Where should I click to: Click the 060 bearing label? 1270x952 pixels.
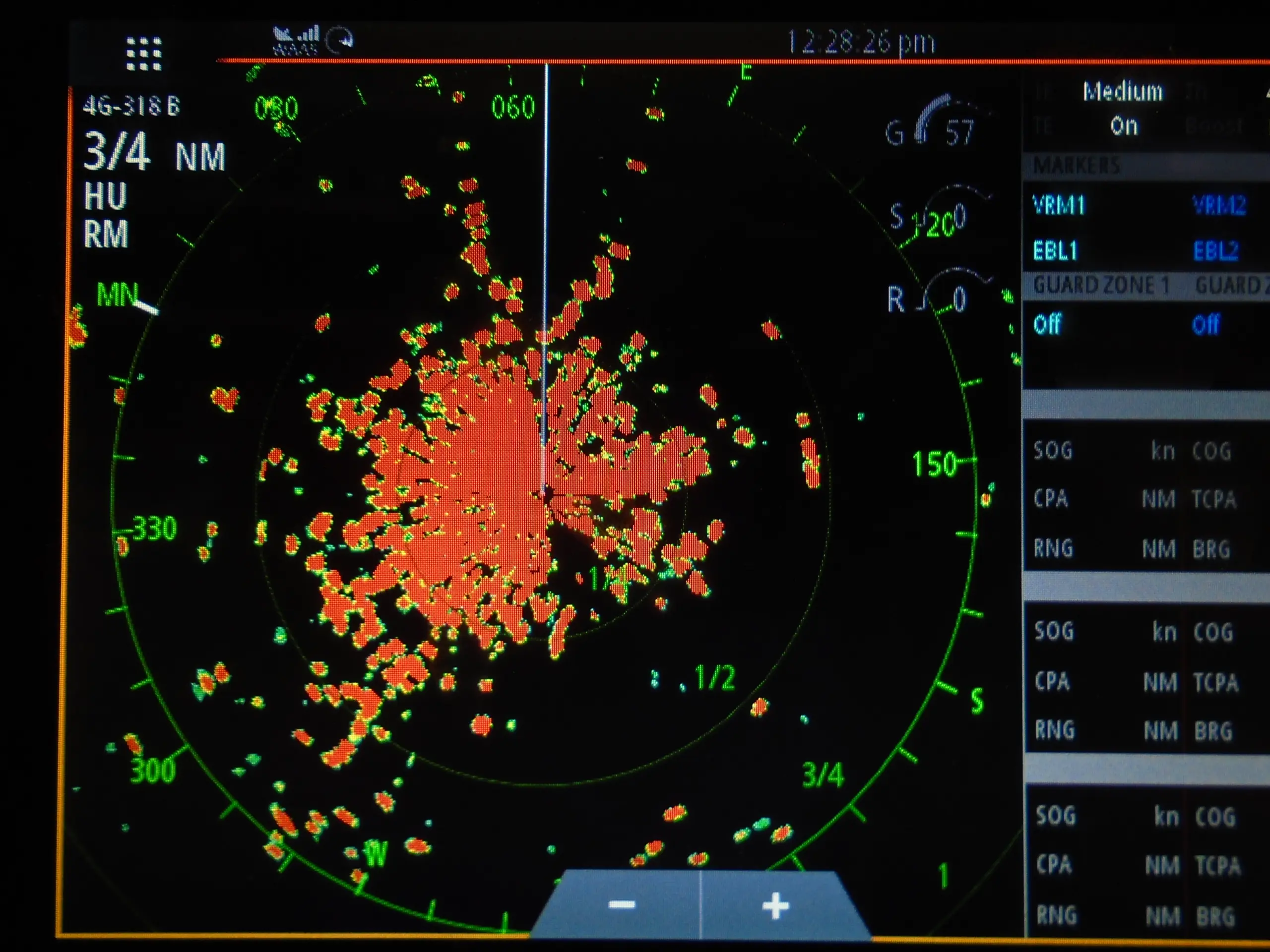[513, 107]
